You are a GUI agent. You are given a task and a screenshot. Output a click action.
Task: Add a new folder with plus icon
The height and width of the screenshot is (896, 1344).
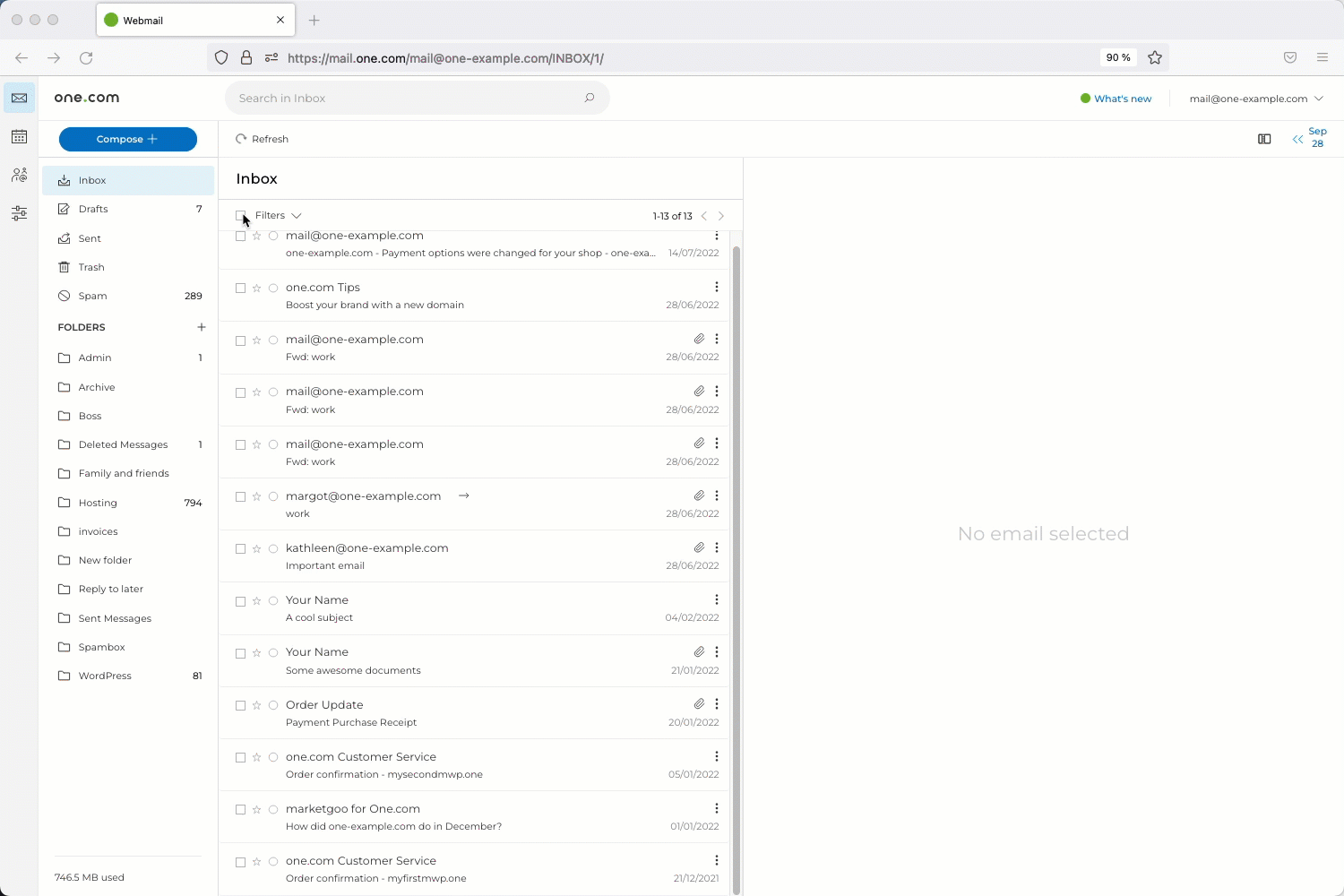[202, 327]
